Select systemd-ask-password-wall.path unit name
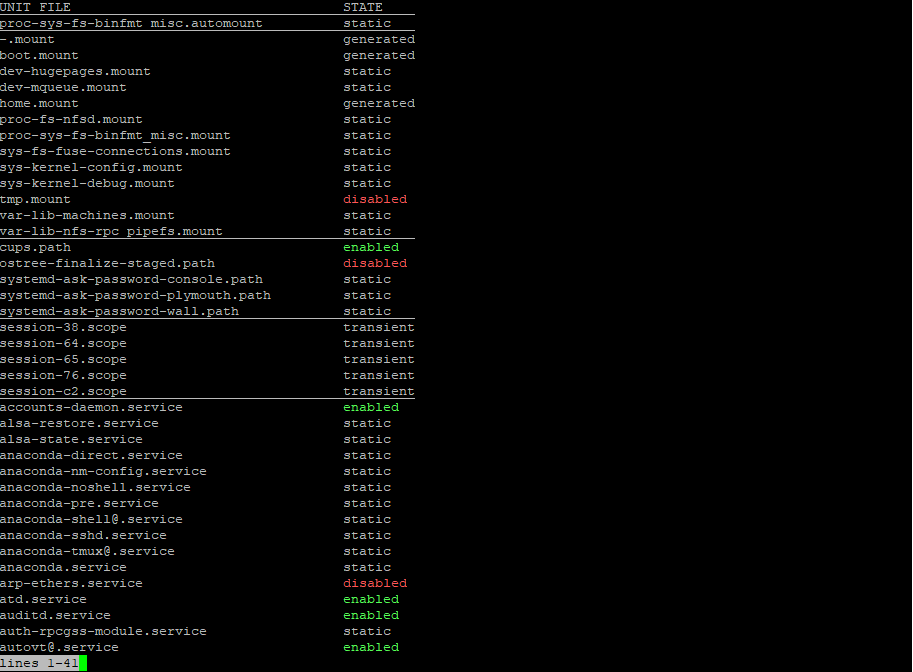This screenshot has height=672, width=913. pos(119,312)
